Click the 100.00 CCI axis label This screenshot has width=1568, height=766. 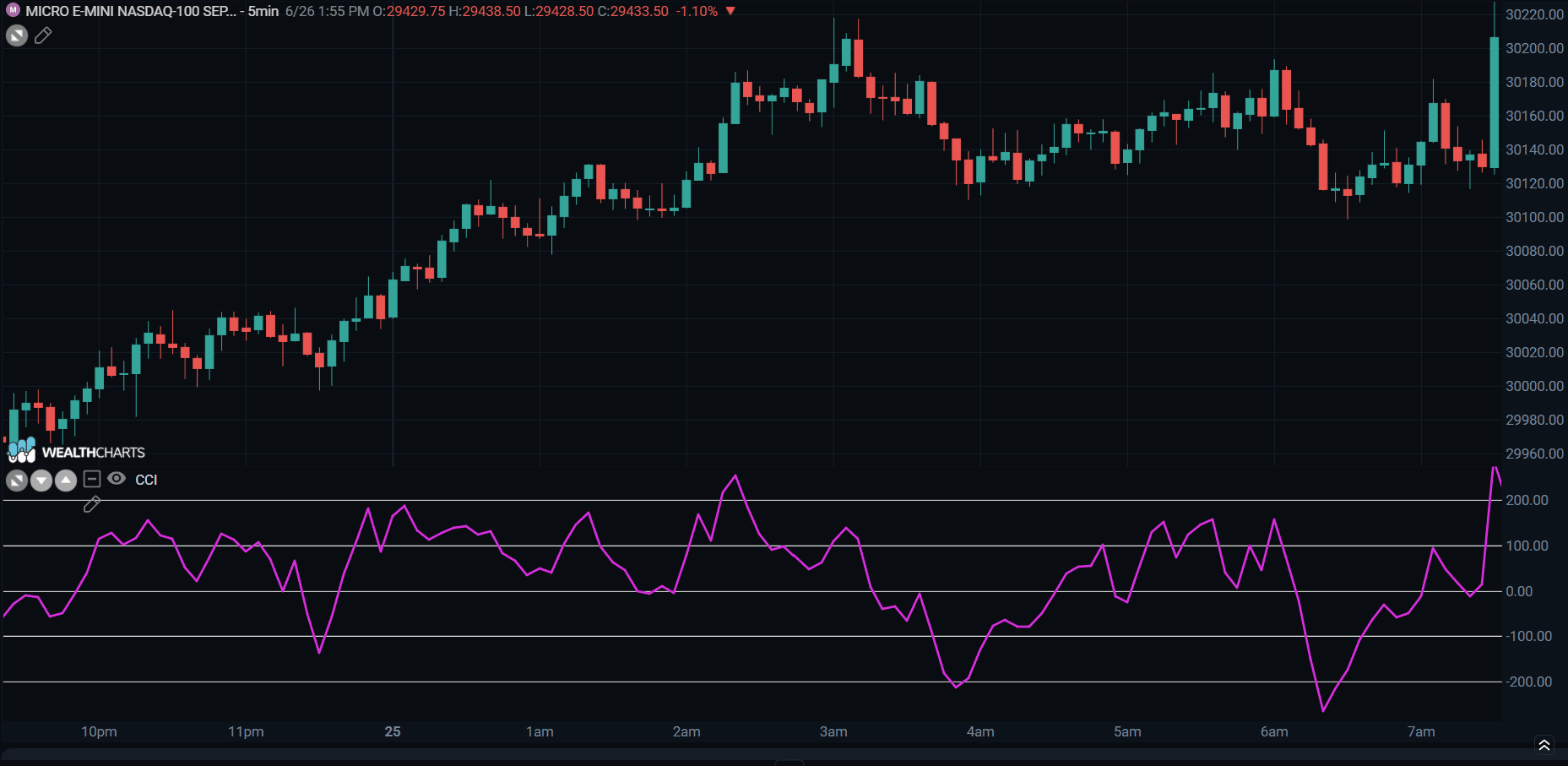point(1527,546)
